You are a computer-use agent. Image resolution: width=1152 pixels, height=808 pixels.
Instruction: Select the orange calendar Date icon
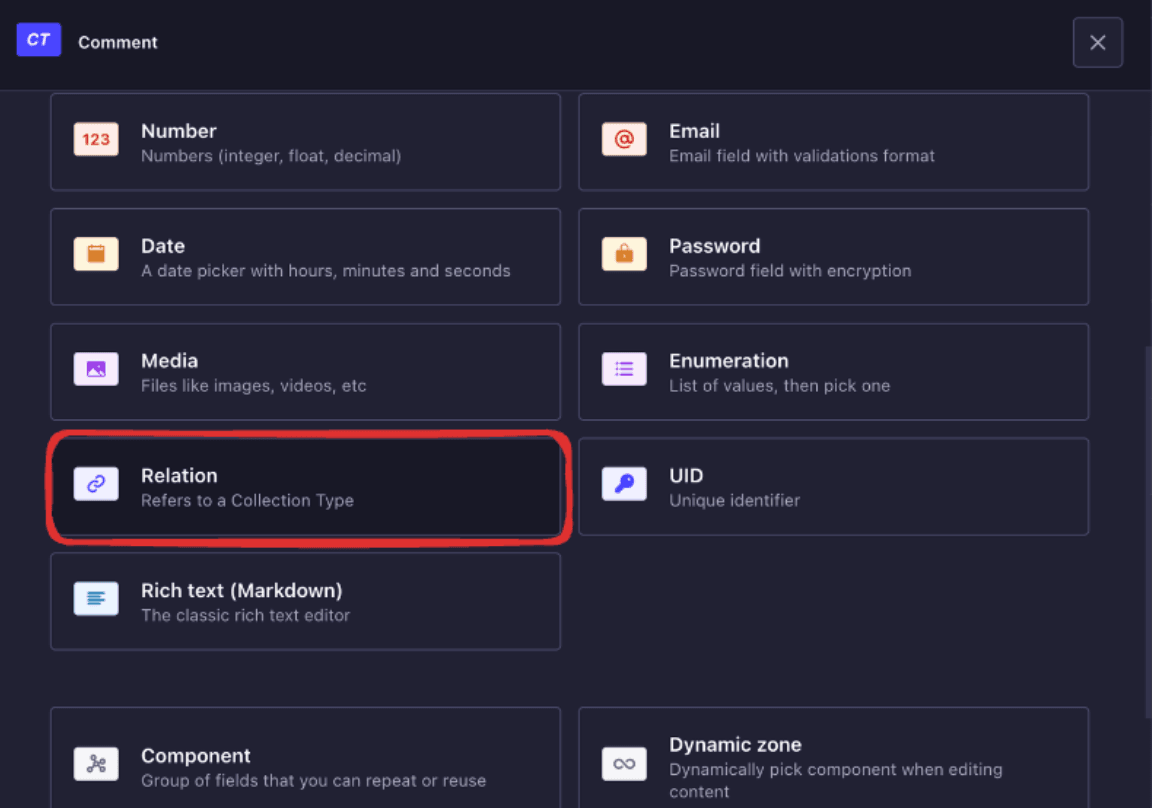(96, 255)
